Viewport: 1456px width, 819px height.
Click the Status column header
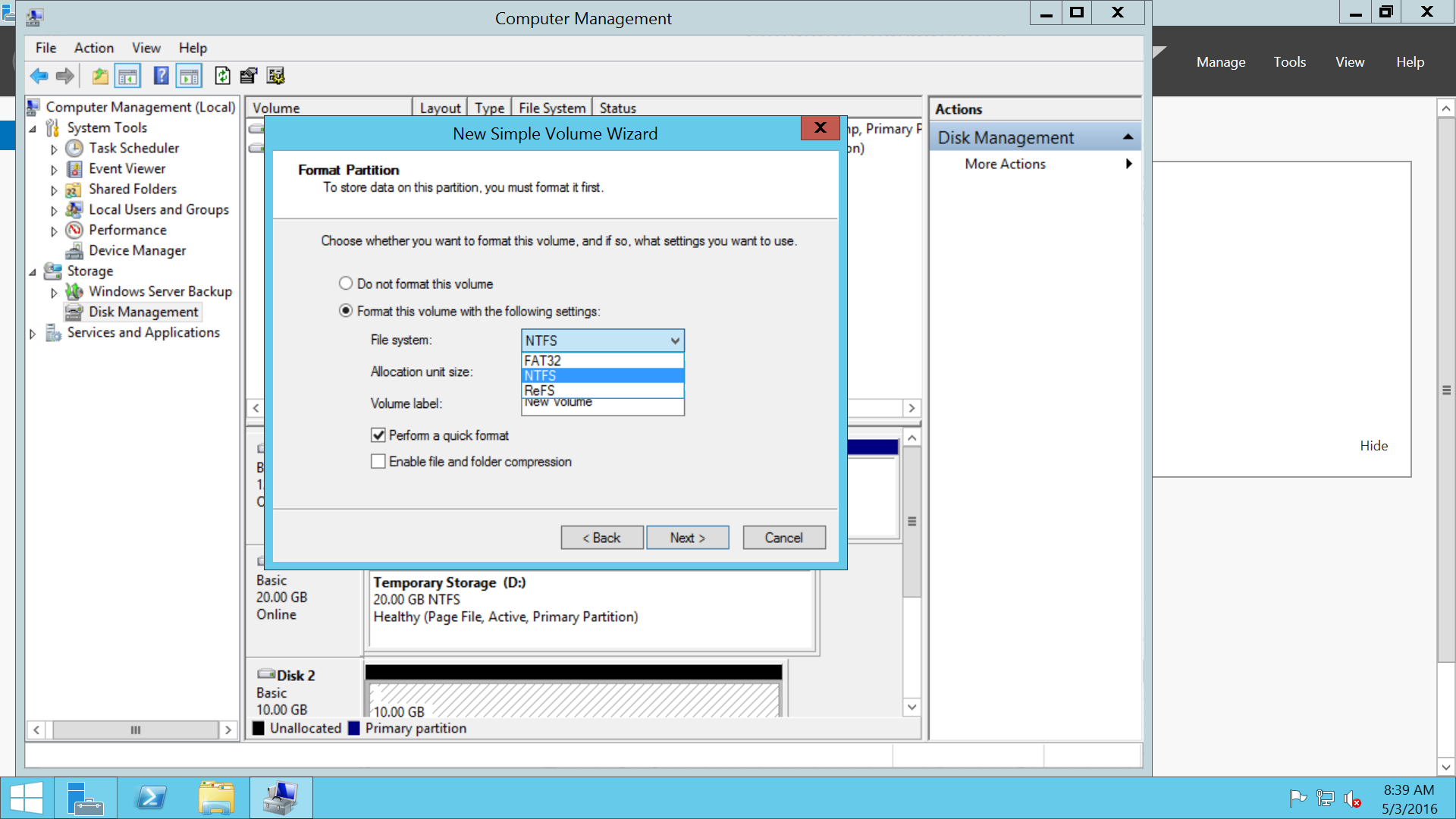[757, 108]
